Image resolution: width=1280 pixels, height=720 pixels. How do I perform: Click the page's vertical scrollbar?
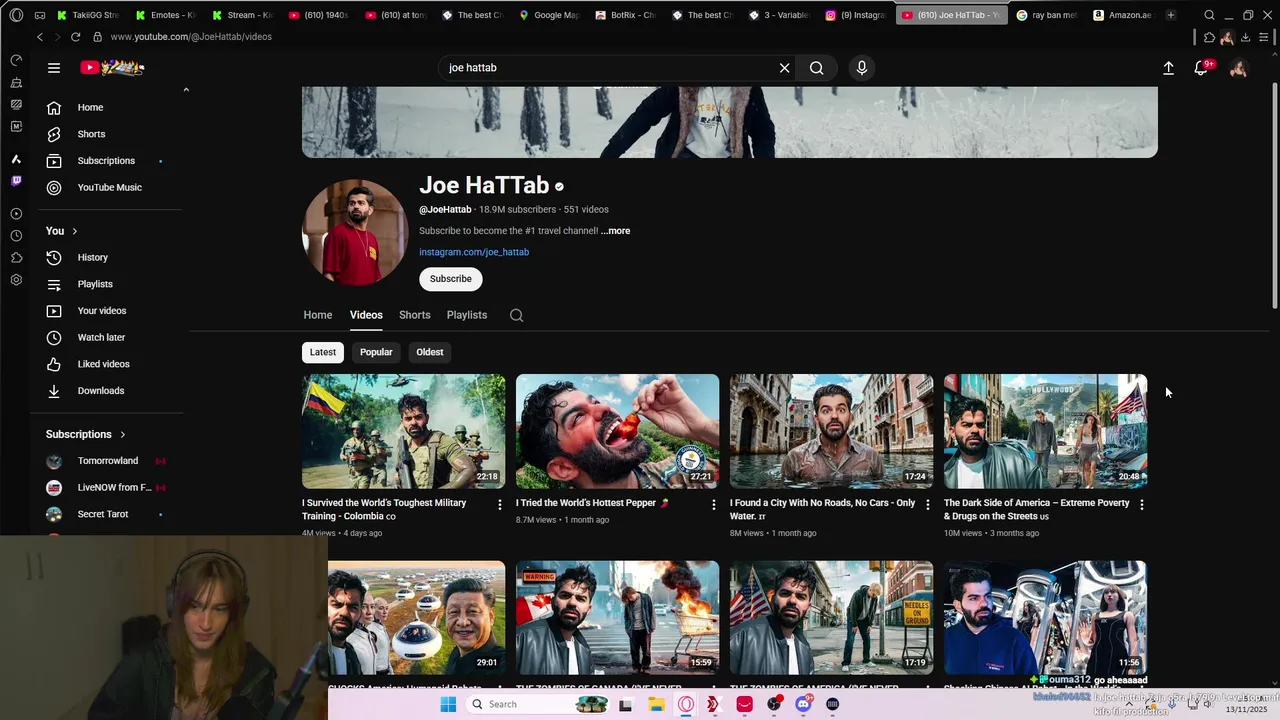[1274, 196]
